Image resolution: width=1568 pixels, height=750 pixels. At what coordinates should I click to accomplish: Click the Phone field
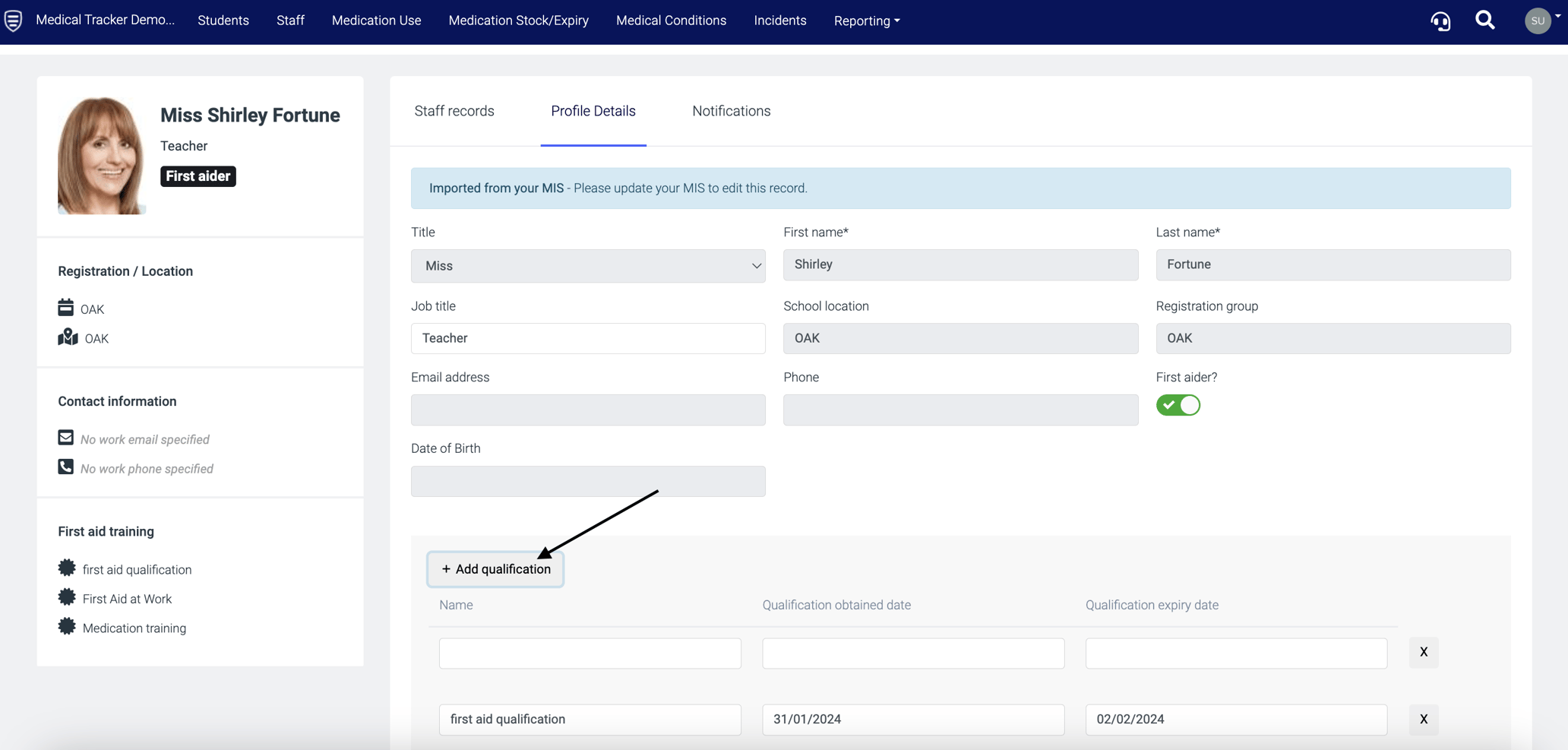click(961, 410)
